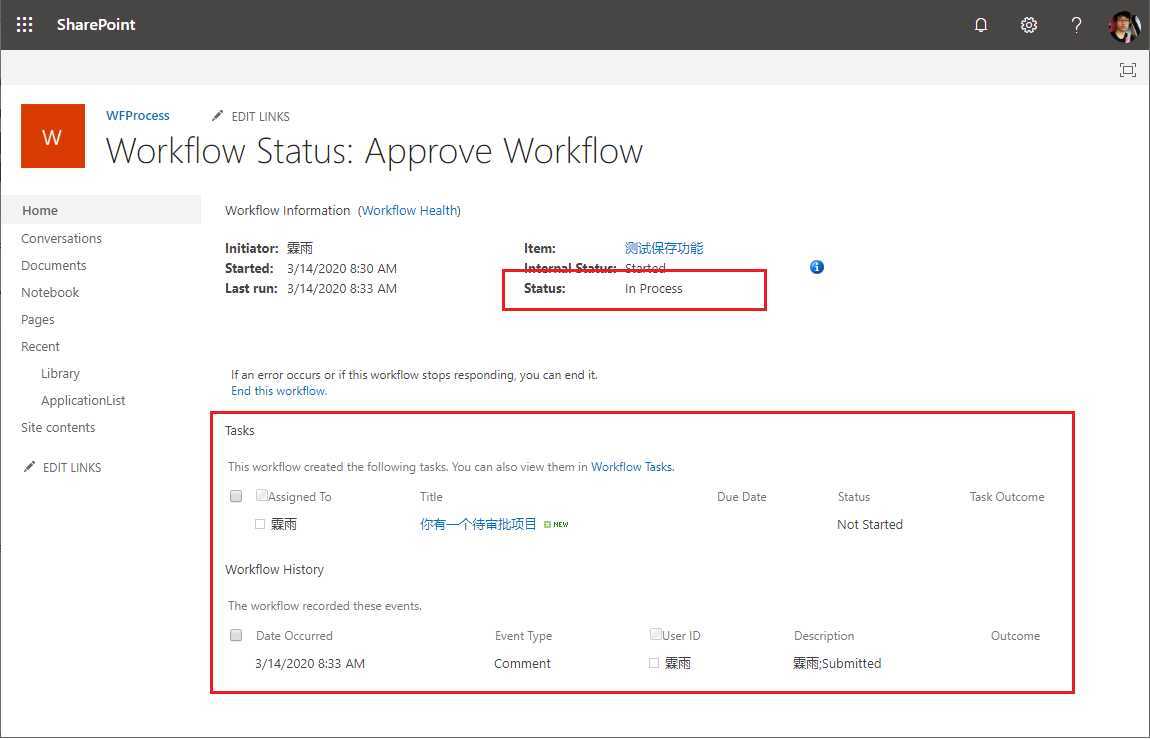The height and width of the screenshot is (739, 1150).
Task: Click the Not Started status cell
Action: [x=870, y=524]
